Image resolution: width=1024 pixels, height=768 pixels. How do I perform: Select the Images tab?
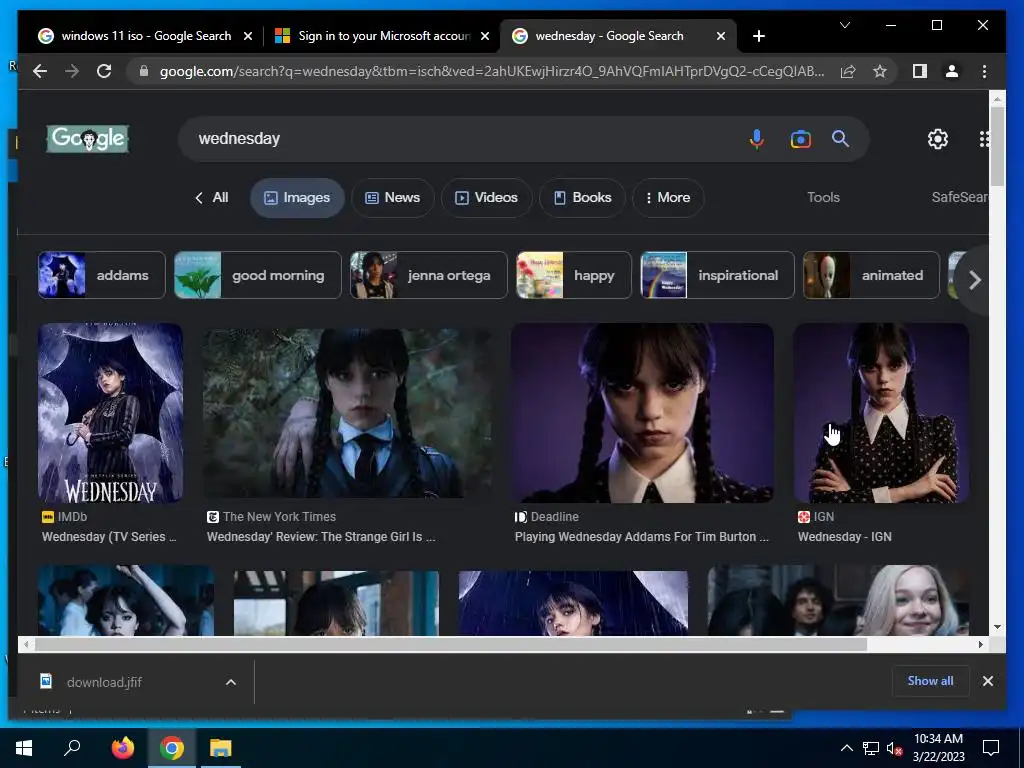(297, 197)
